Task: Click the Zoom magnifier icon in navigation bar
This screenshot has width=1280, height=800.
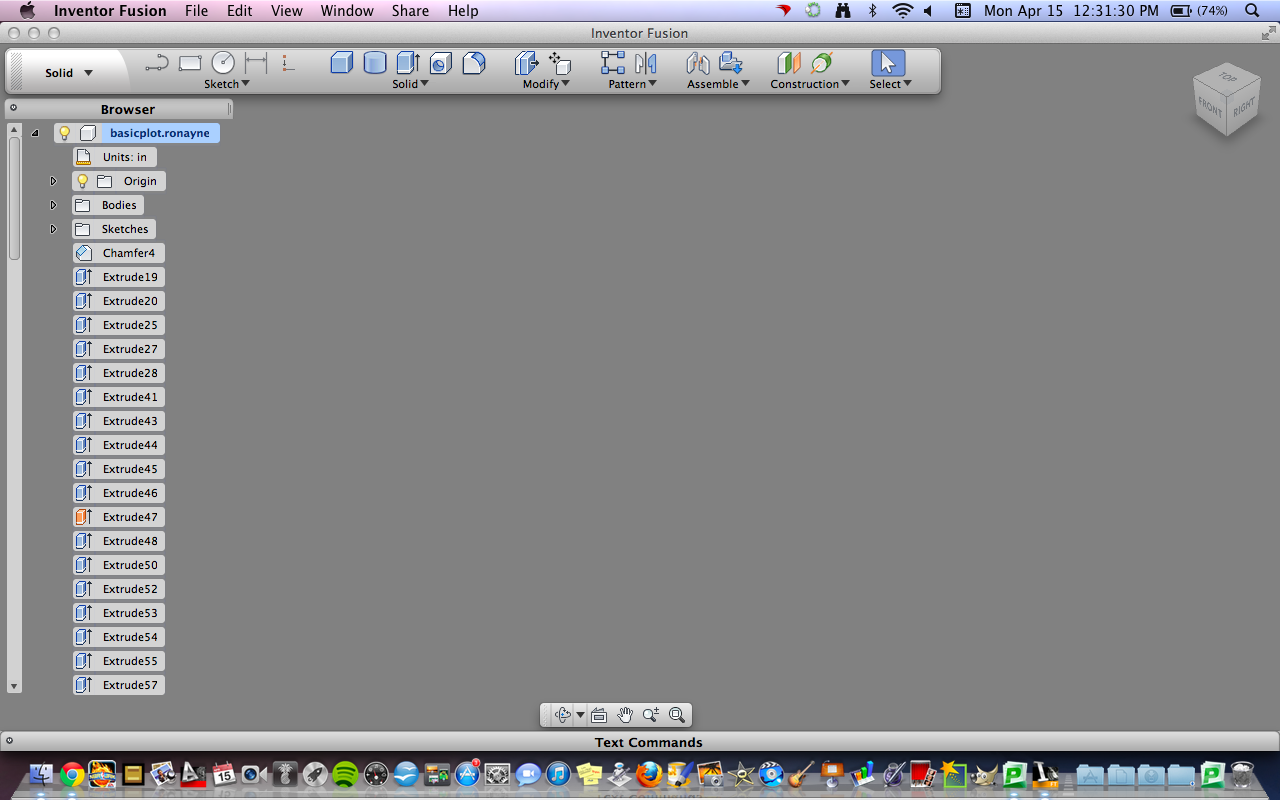Action: coord(651,714)
